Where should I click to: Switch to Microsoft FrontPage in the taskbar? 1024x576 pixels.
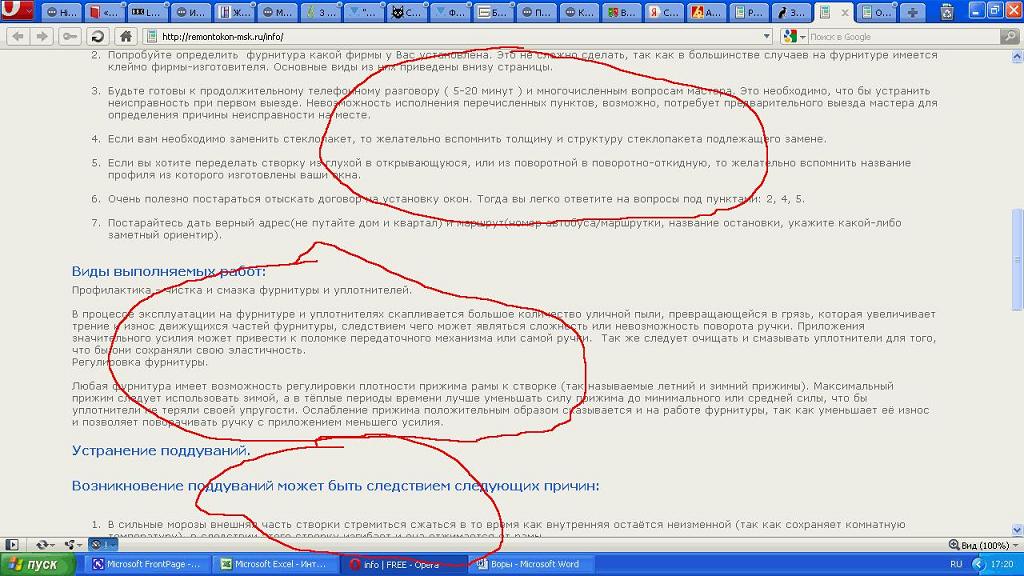point(146,564)
